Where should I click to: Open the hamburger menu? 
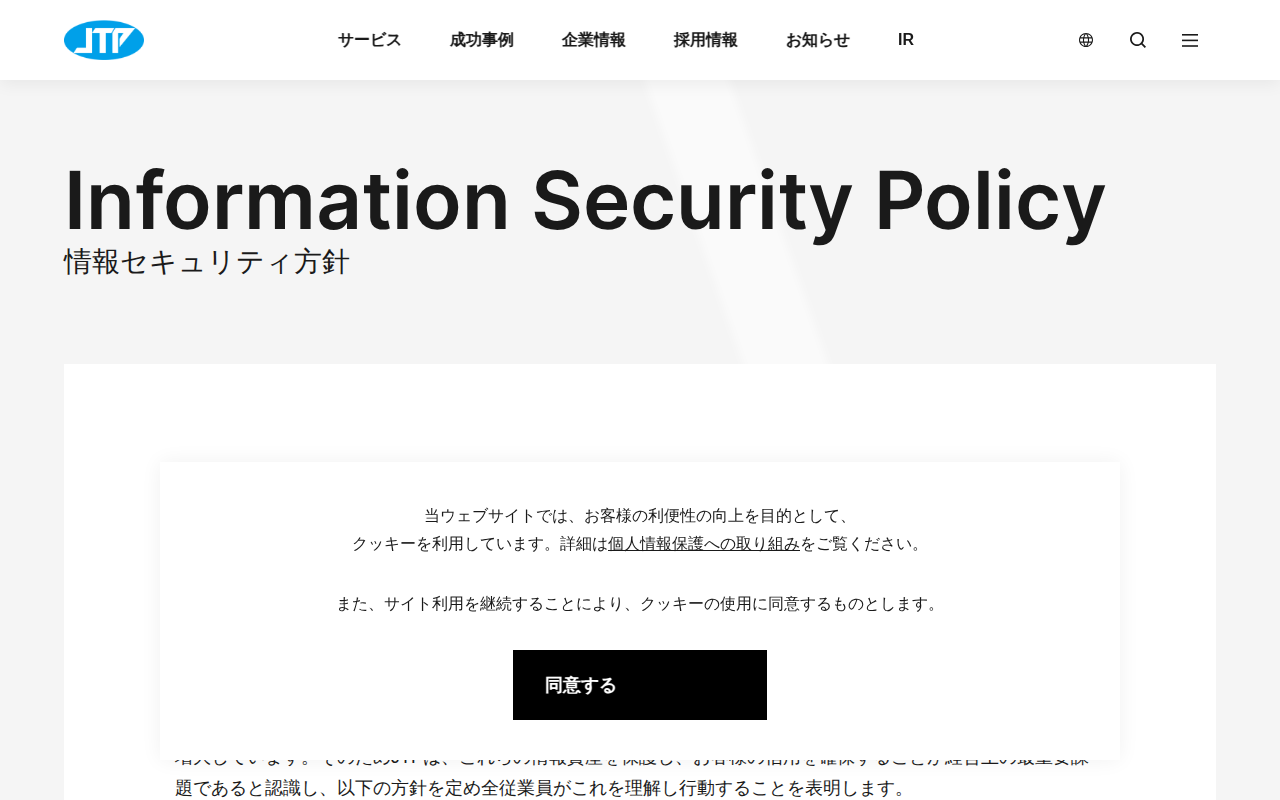tap(1190, 40)
